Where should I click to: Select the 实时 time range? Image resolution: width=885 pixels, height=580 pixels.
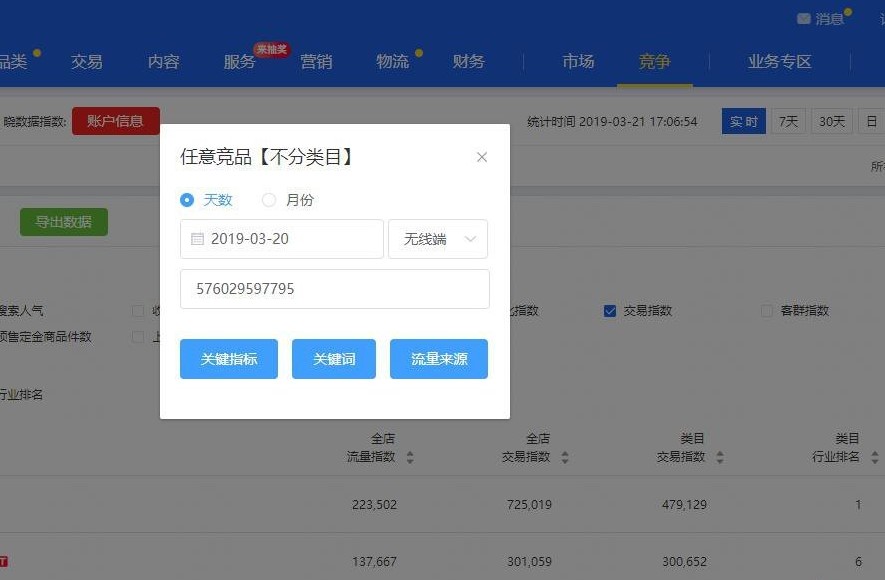(743, 121)
